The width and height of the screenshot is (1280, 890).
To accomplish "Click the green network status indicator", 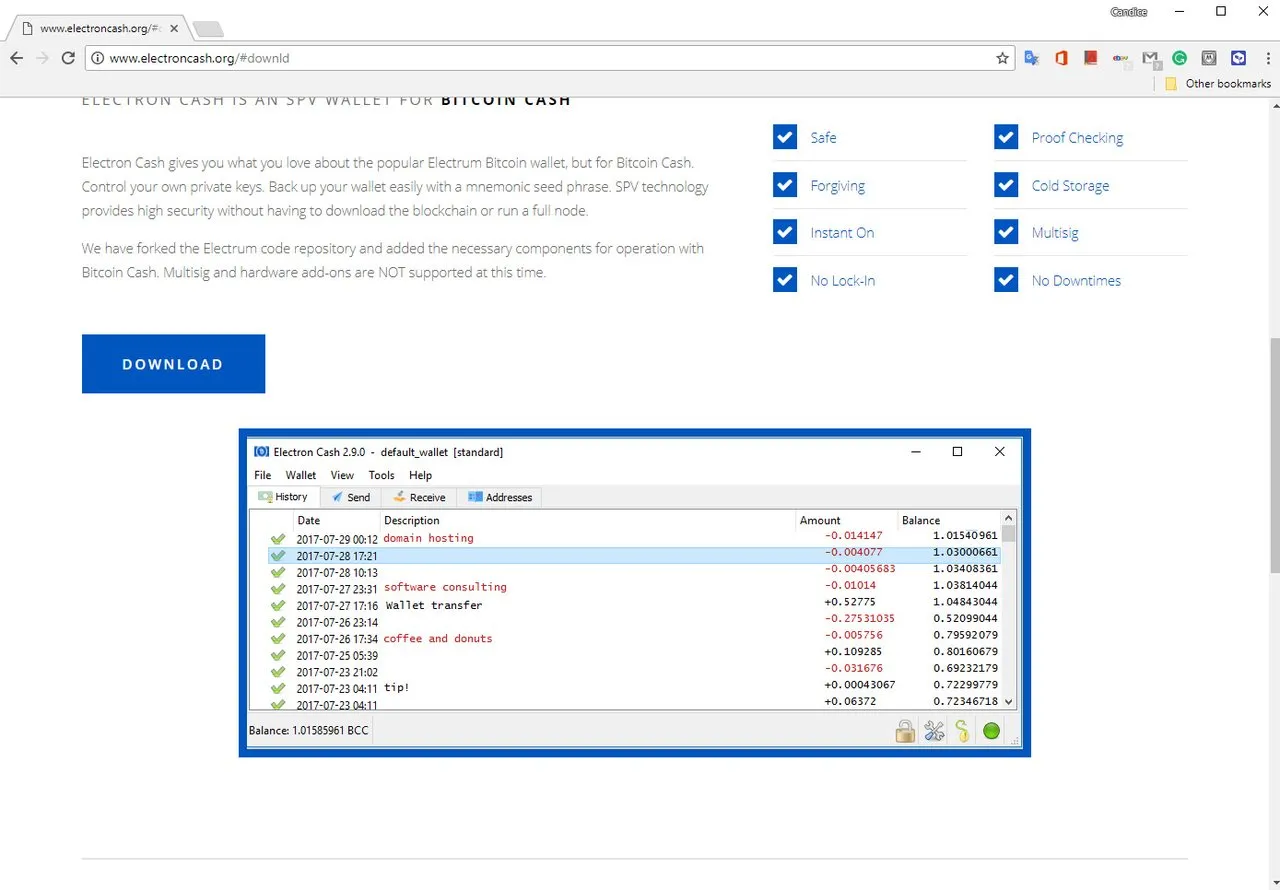I will [x=991, y=731].
